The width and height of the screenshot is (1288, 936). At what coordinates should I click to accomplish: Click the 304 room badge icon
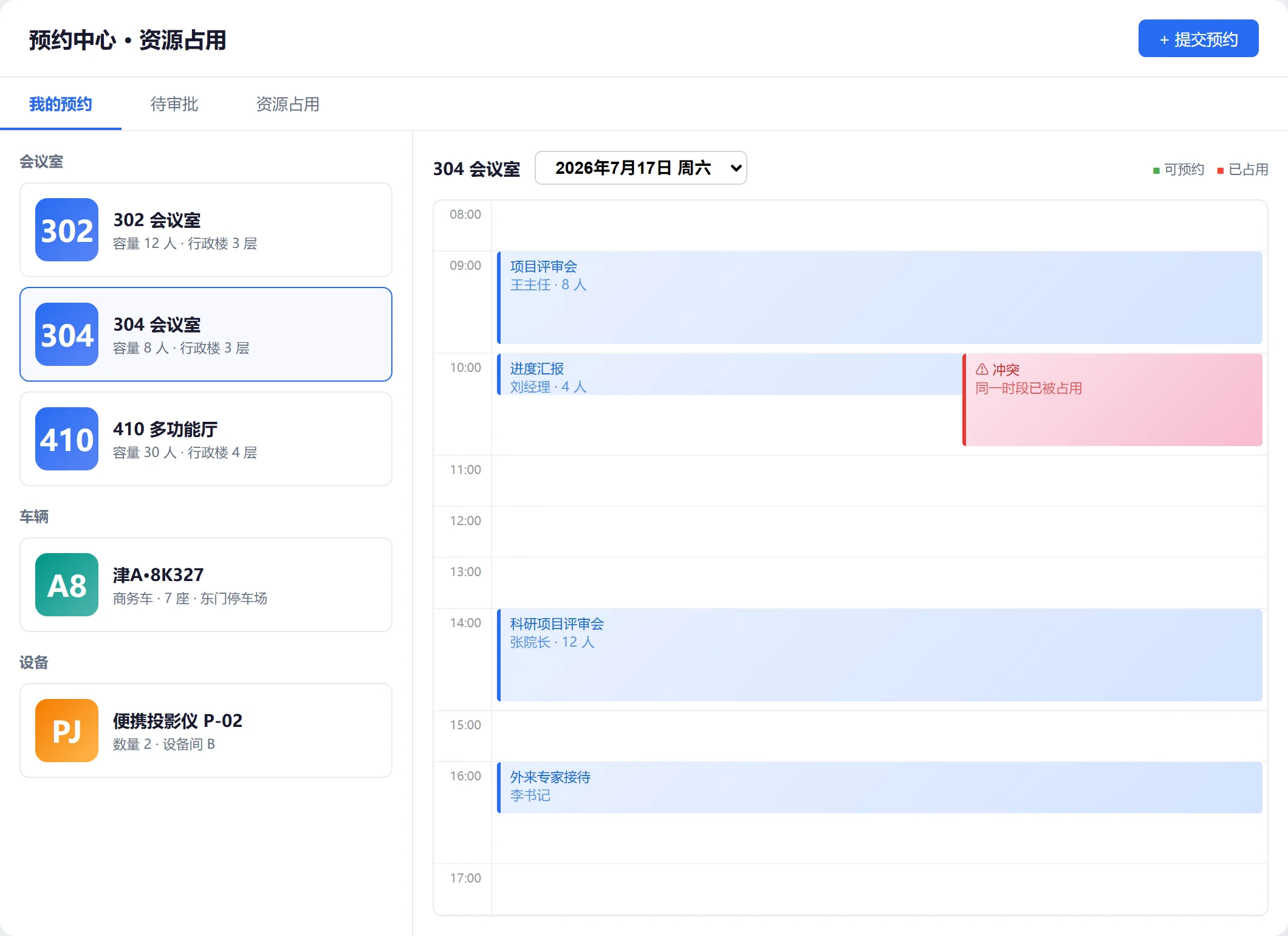pos(67,334)
